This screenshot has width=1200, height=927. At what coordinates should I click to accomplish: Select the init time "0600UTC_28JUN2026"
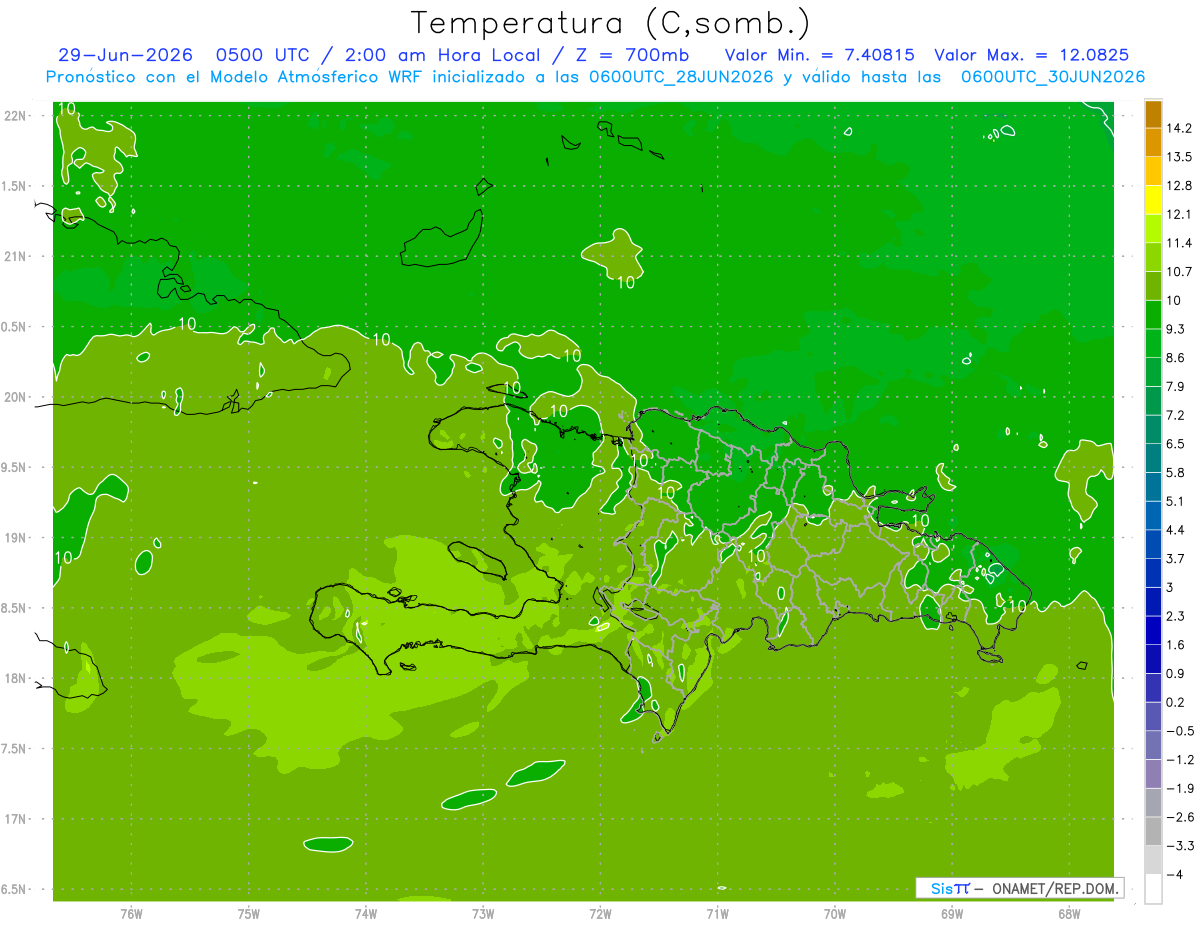681,77
